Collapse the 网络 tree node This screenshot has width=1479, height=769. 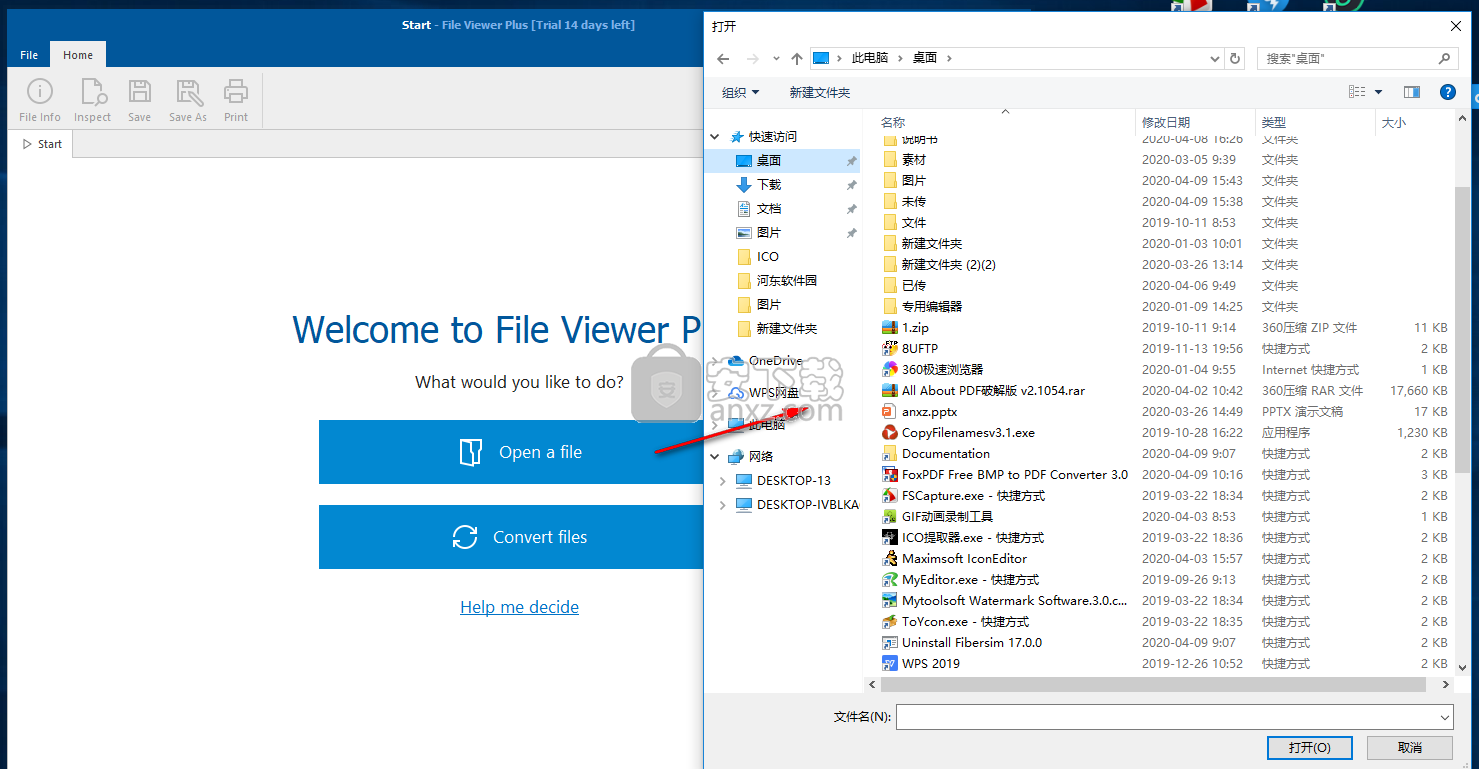(715, 457)
